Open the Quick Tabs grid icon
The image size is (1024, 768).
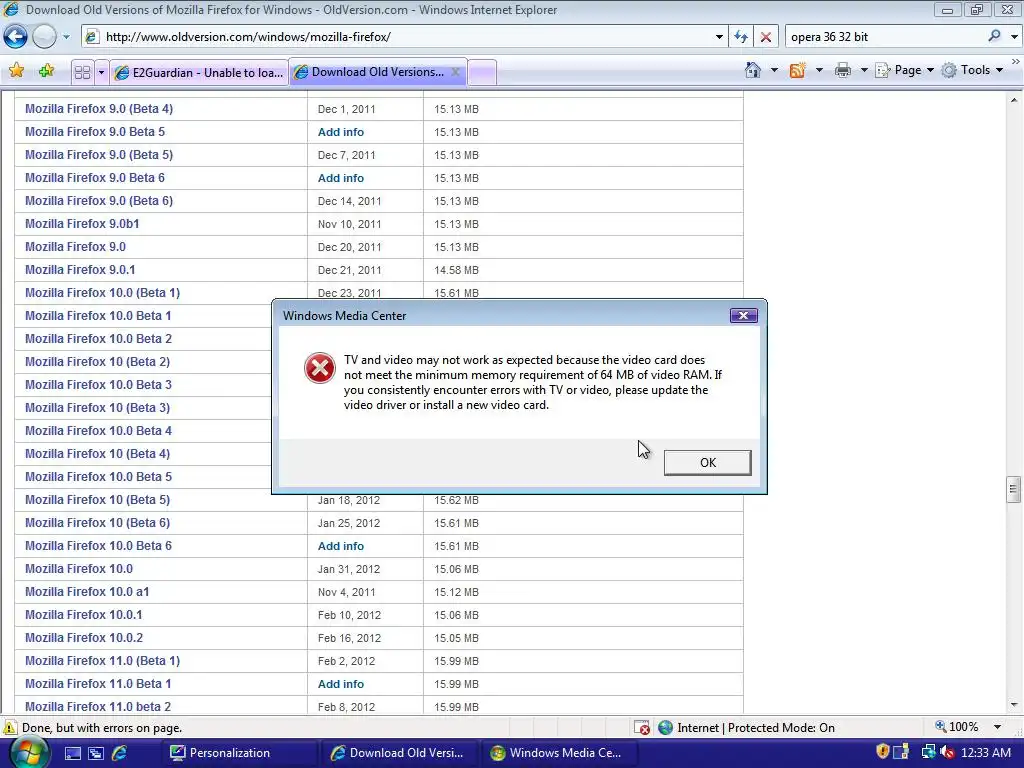82,72
